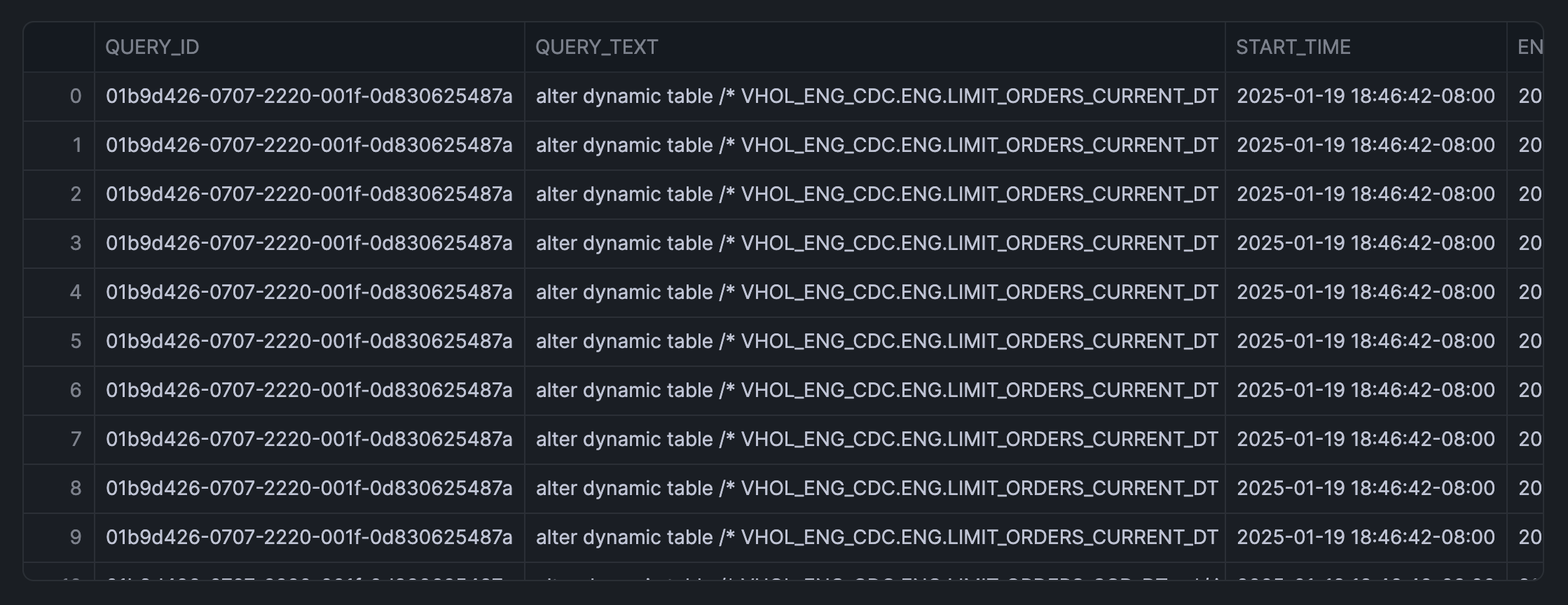
Task: Select row index 2 cell
Action: click(76, 194)
